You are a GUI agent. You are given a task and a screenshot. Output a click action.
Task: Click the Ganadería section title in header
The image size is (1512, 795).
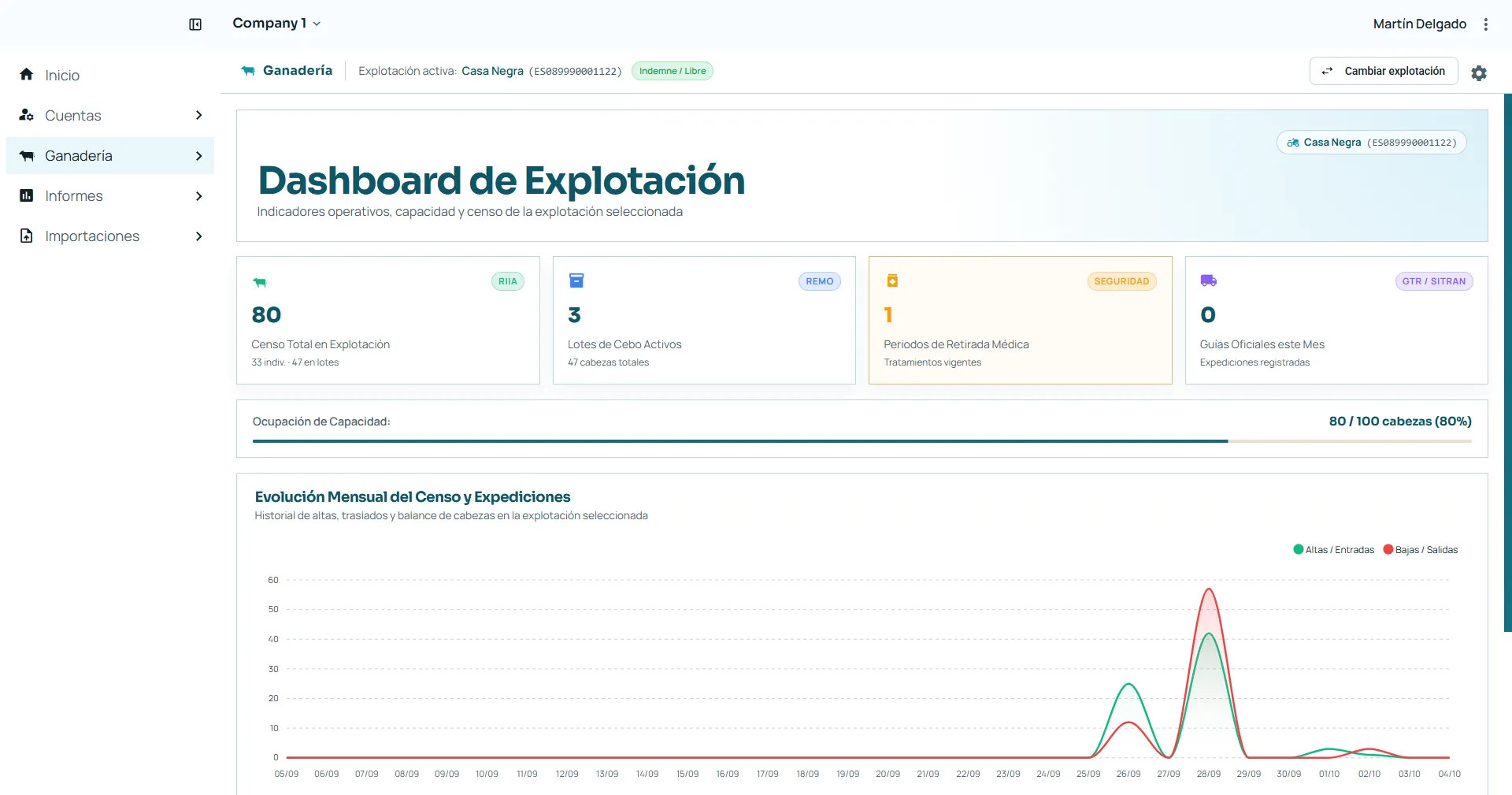pyautogui.click(x=298, y=71)
